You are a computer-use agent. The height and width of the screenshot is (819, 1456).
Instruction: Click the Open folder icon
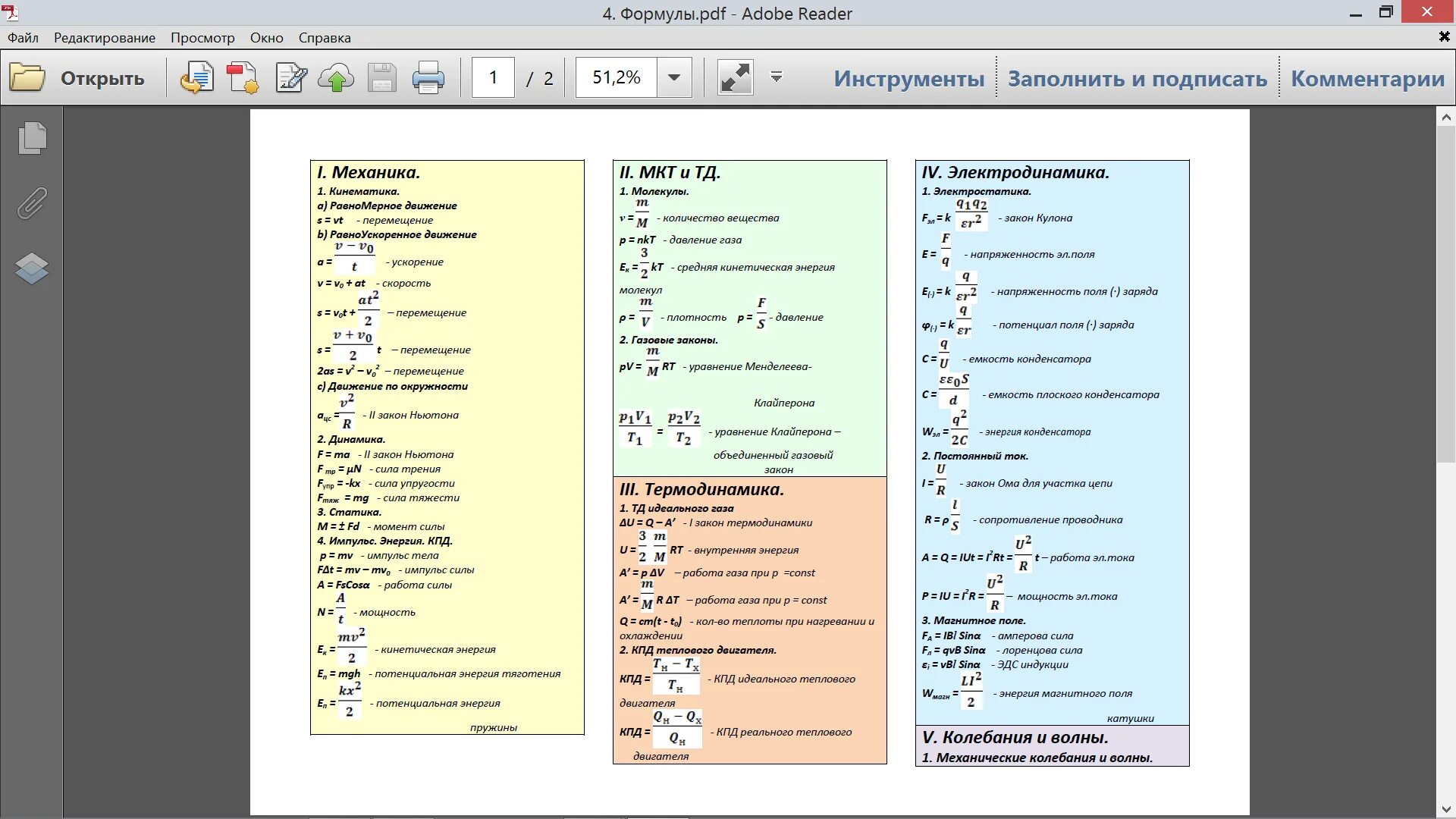pyautogui.click(x=27, y=78)
